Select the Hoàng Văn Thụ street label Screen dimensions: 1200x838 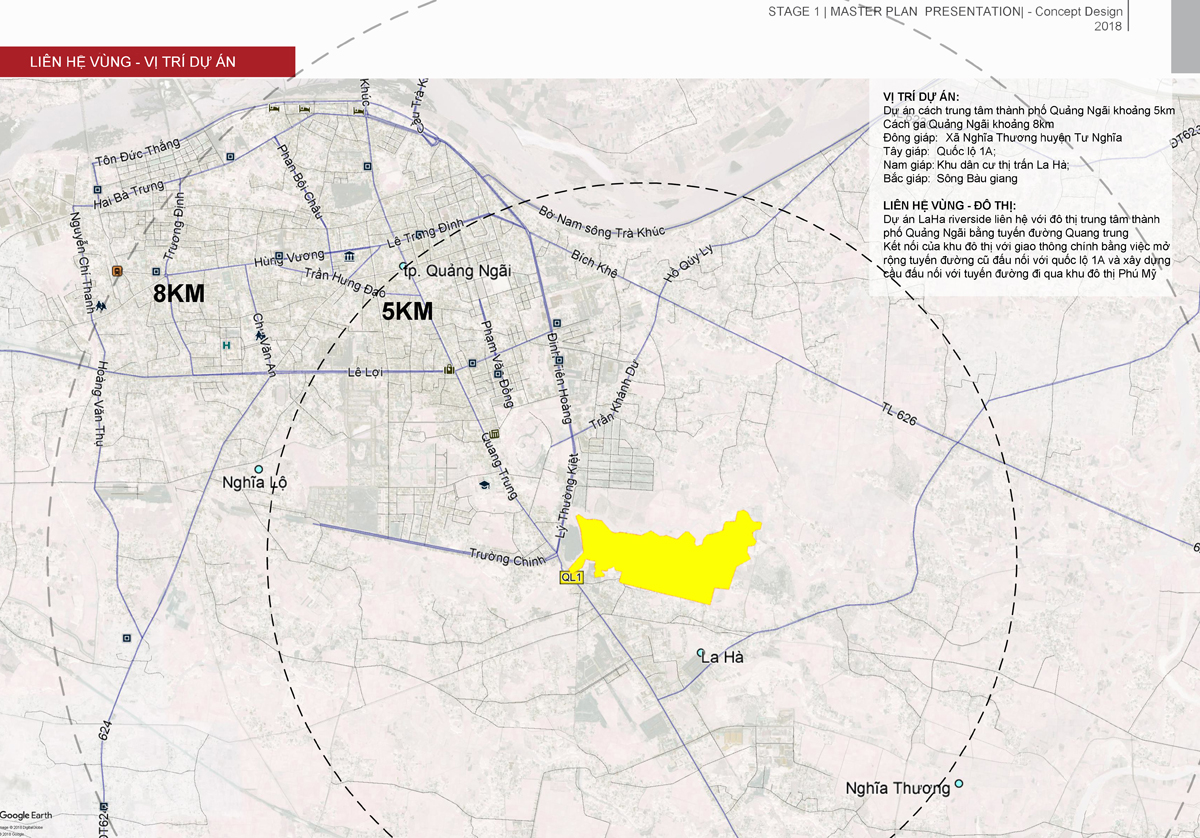click(x=99, y=405)
